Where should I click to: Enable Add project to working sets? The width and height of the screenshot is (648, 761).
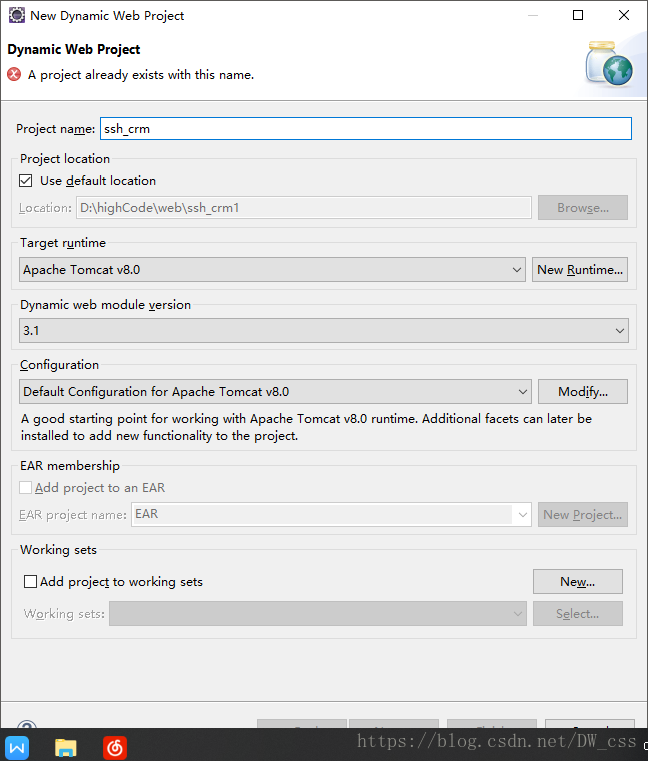click(30, 581)
